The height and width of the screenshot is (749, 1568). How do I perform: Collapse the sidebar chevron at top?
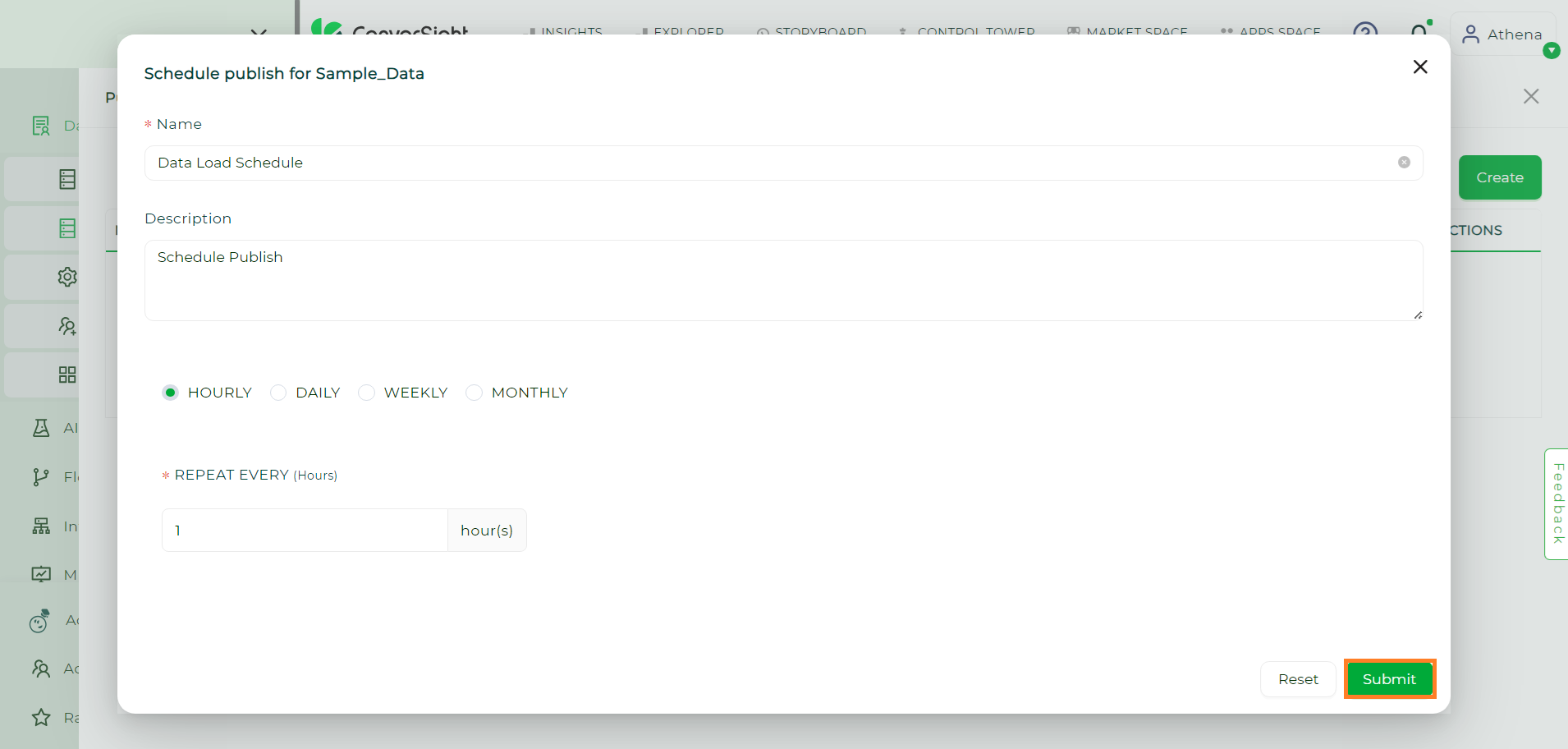(x=259, y=33)
